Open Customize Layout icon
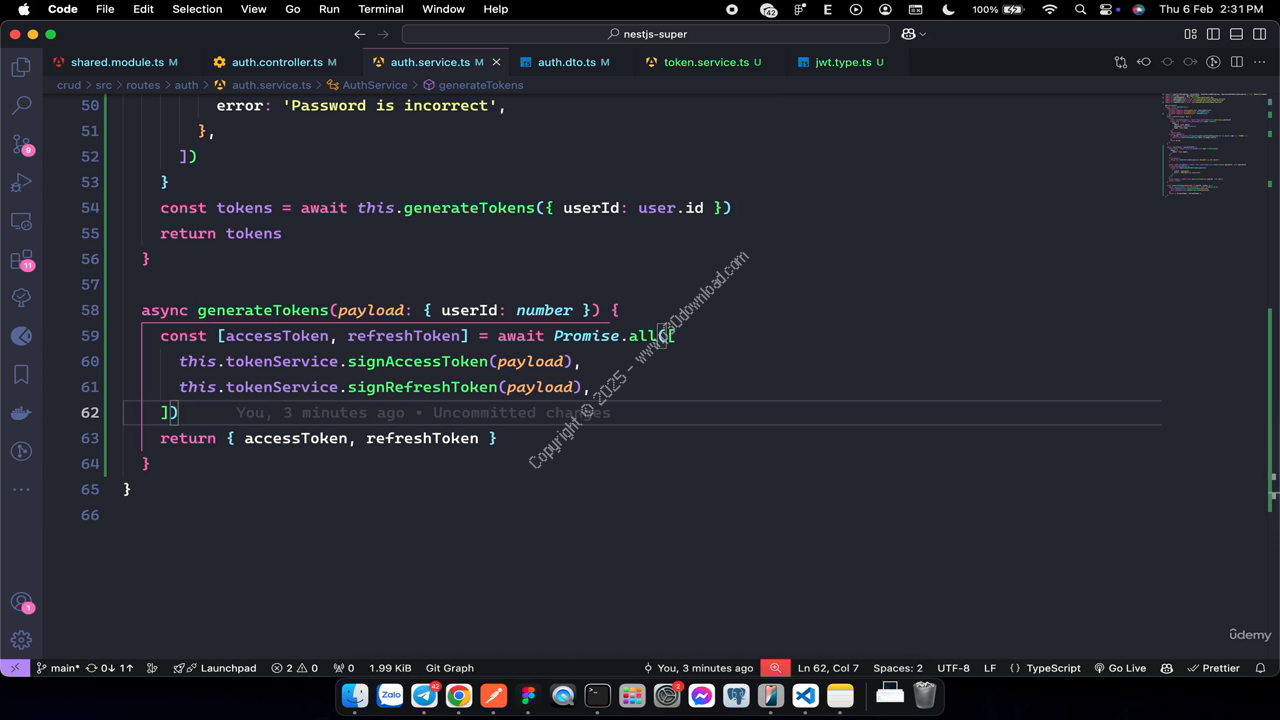 pyautogui.click(x=1191, y=34)
